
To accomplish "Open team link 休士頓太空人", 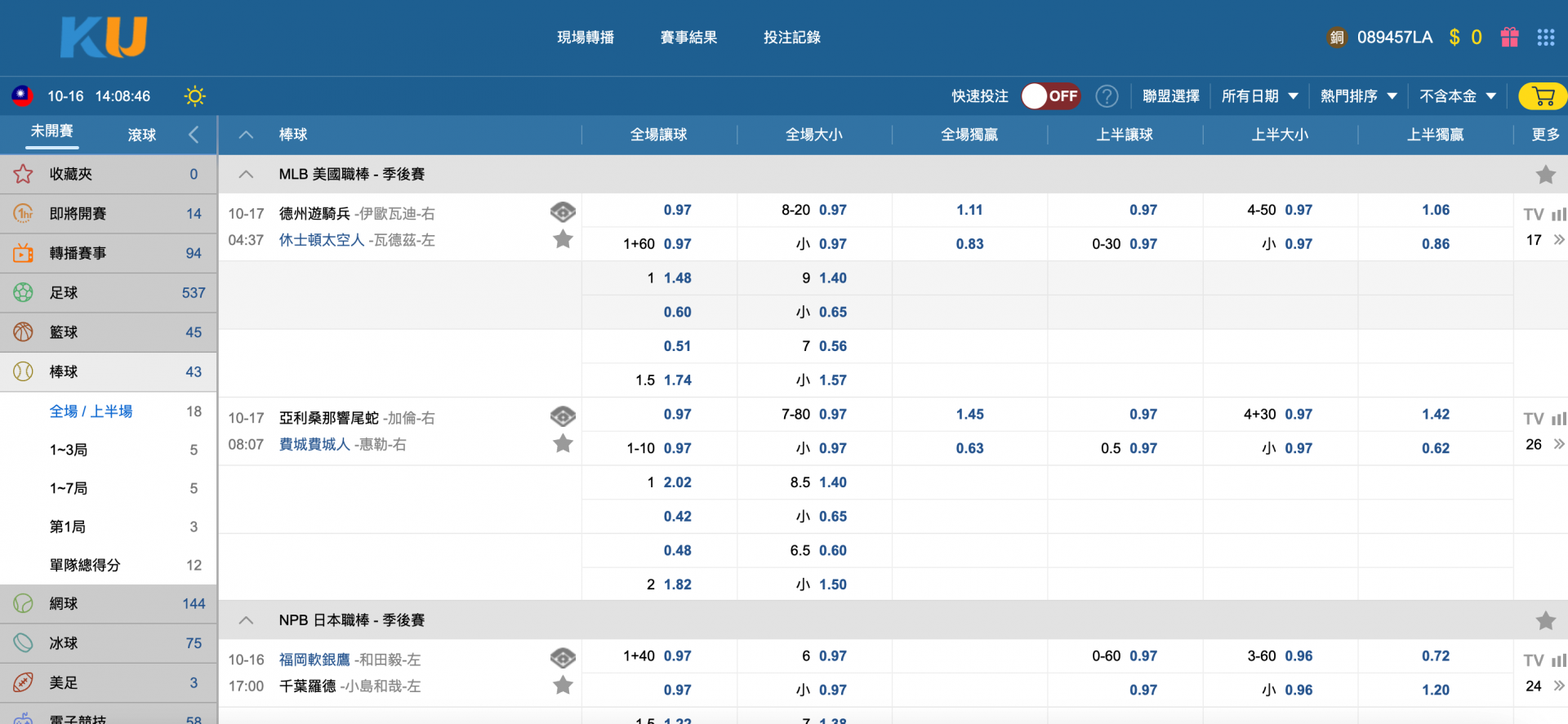I will click(322, 240).
